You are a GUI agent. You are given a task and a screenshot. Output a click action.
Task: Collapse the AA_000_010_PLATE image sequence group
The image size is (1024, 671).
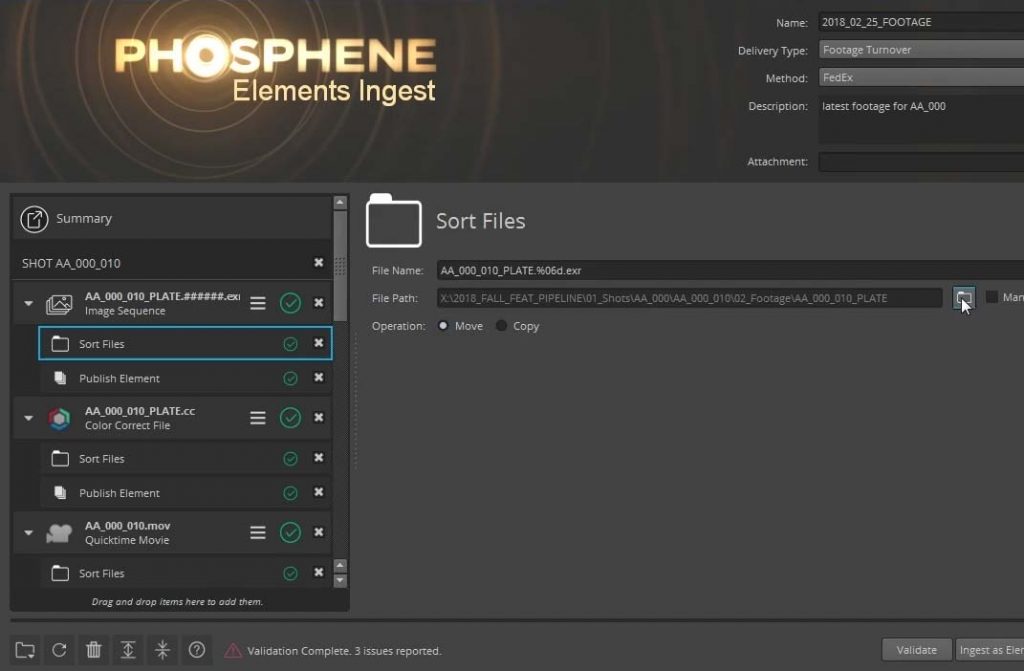click(28, 303)
